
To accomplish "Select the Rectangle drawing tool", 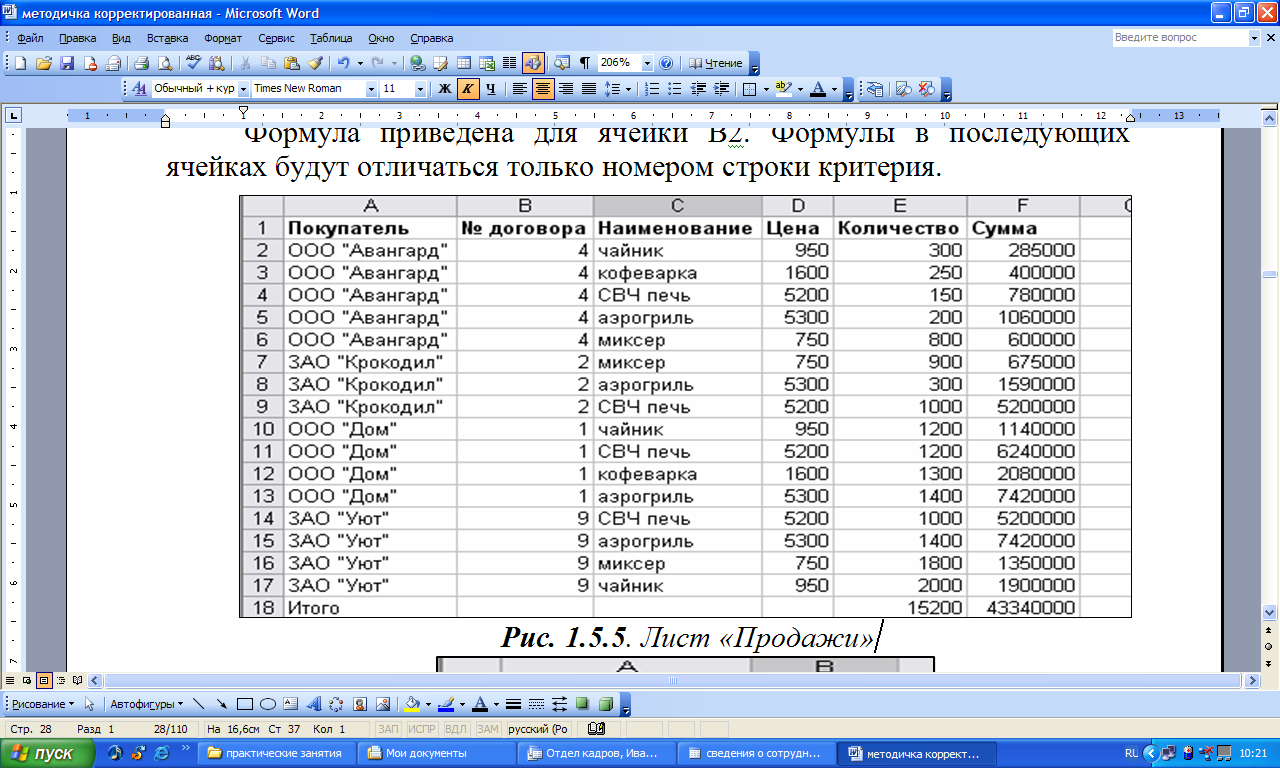I will click(x=244, y=703).
